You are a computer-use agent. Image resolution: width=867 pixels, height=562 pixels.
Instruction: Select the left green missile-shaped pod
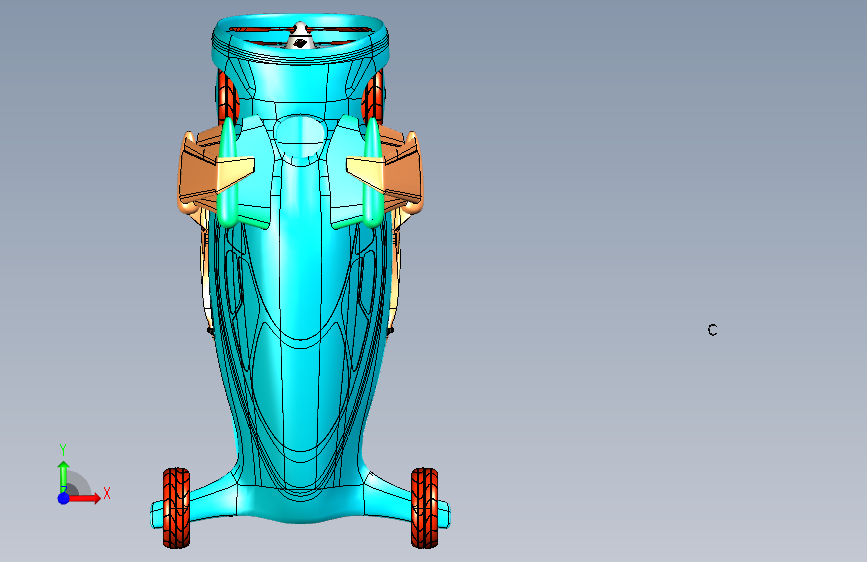[x=227, y=171]
